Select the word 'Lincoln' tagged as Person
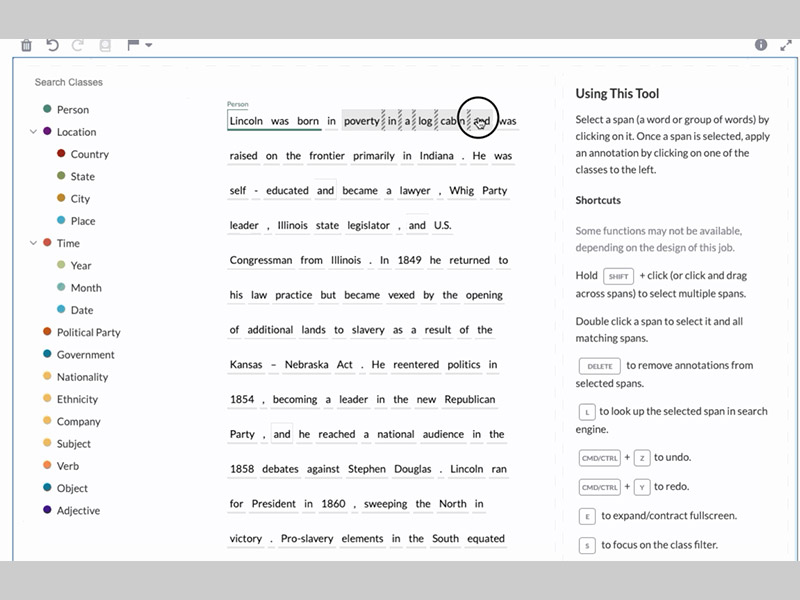Image resolution: width=800 pixels, height=600 pixels. [246, 121]
